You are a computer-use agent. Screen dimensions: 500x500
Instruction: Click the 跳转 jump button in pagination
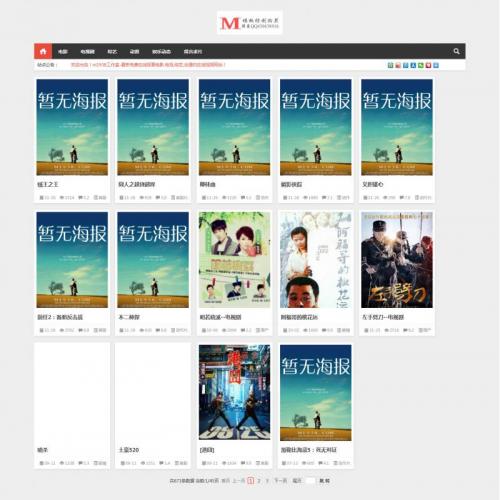[324, 481]
